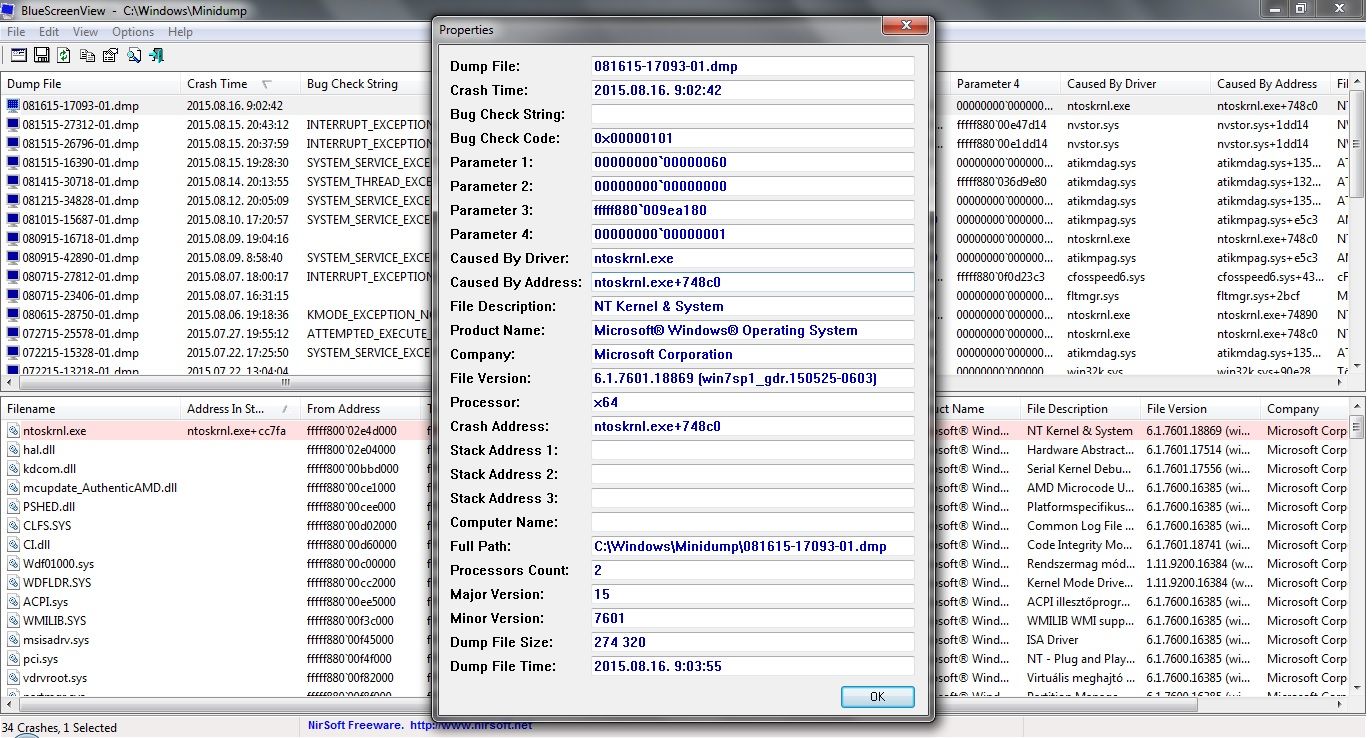Sort by Bug Check String column header
Screen dimensions: 1372x738
click(365, 84)
